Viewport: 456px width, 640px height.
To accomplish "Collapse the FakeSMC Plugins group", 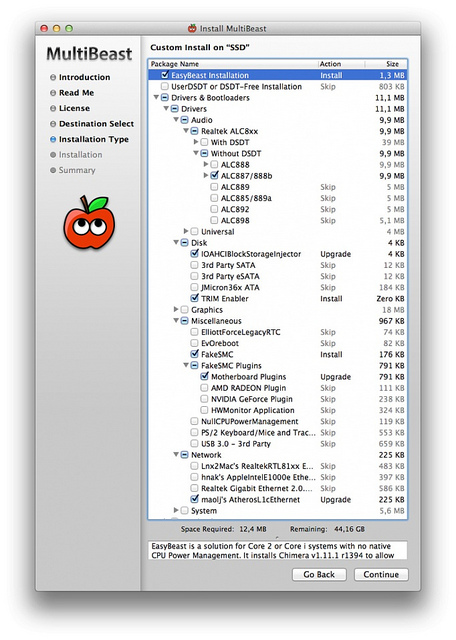I will [186, 365].
